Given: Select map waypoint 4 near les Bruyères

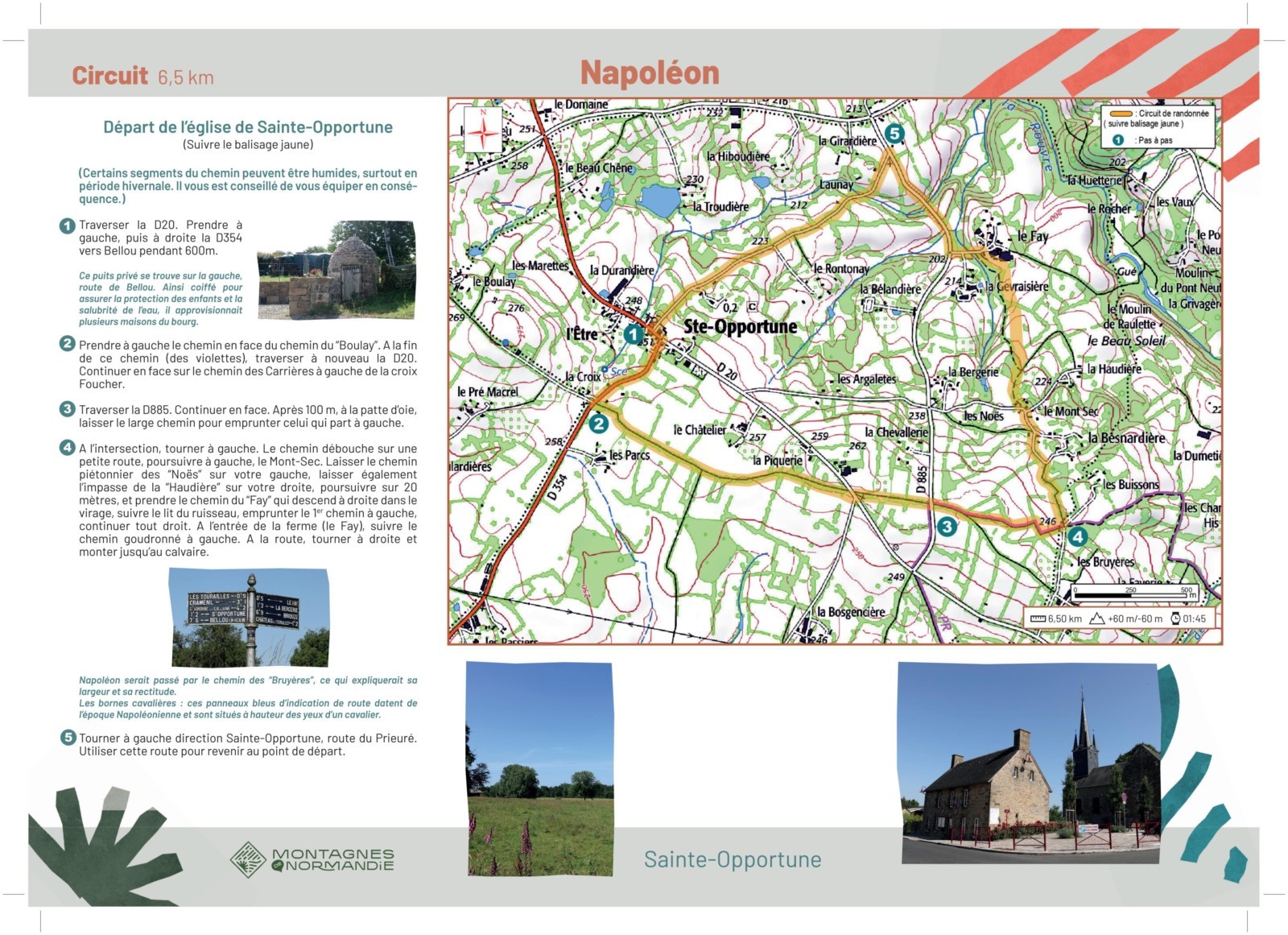Looking at the screenshot, I should (x=1077, y=536).
